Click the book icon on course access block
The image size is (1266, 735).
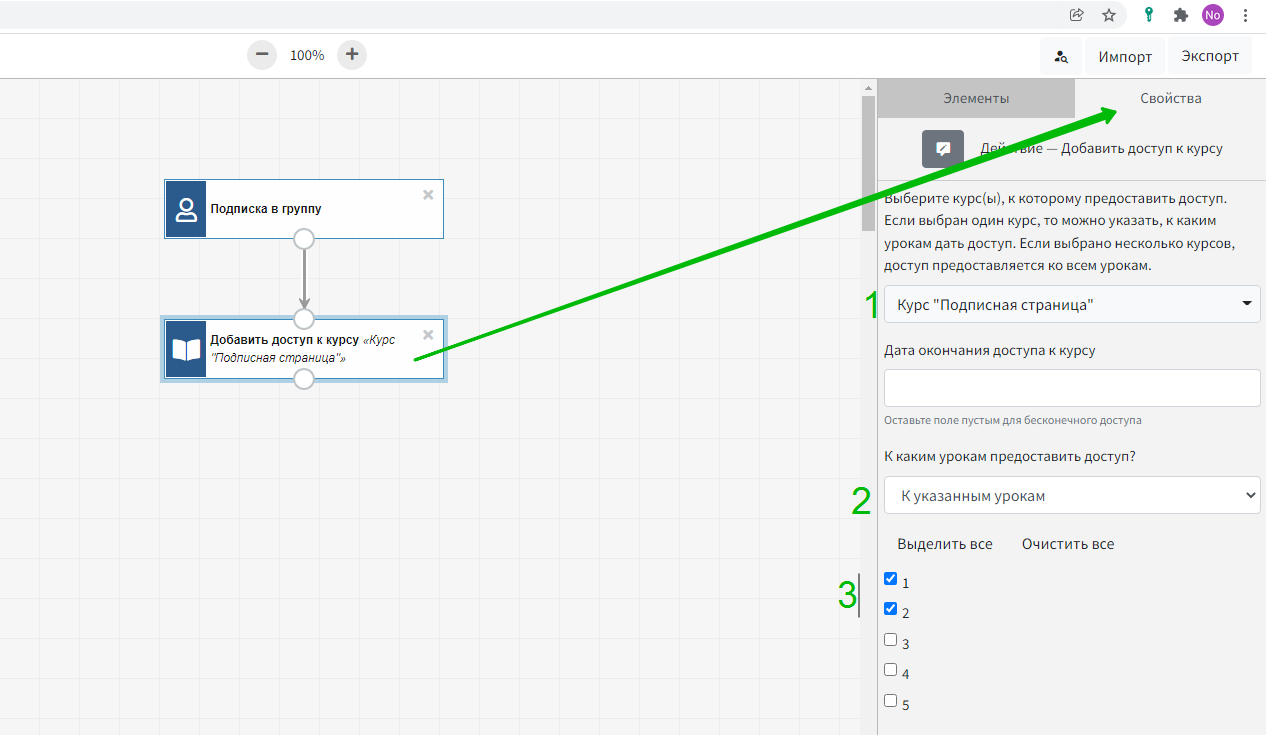tap(186, 349)
